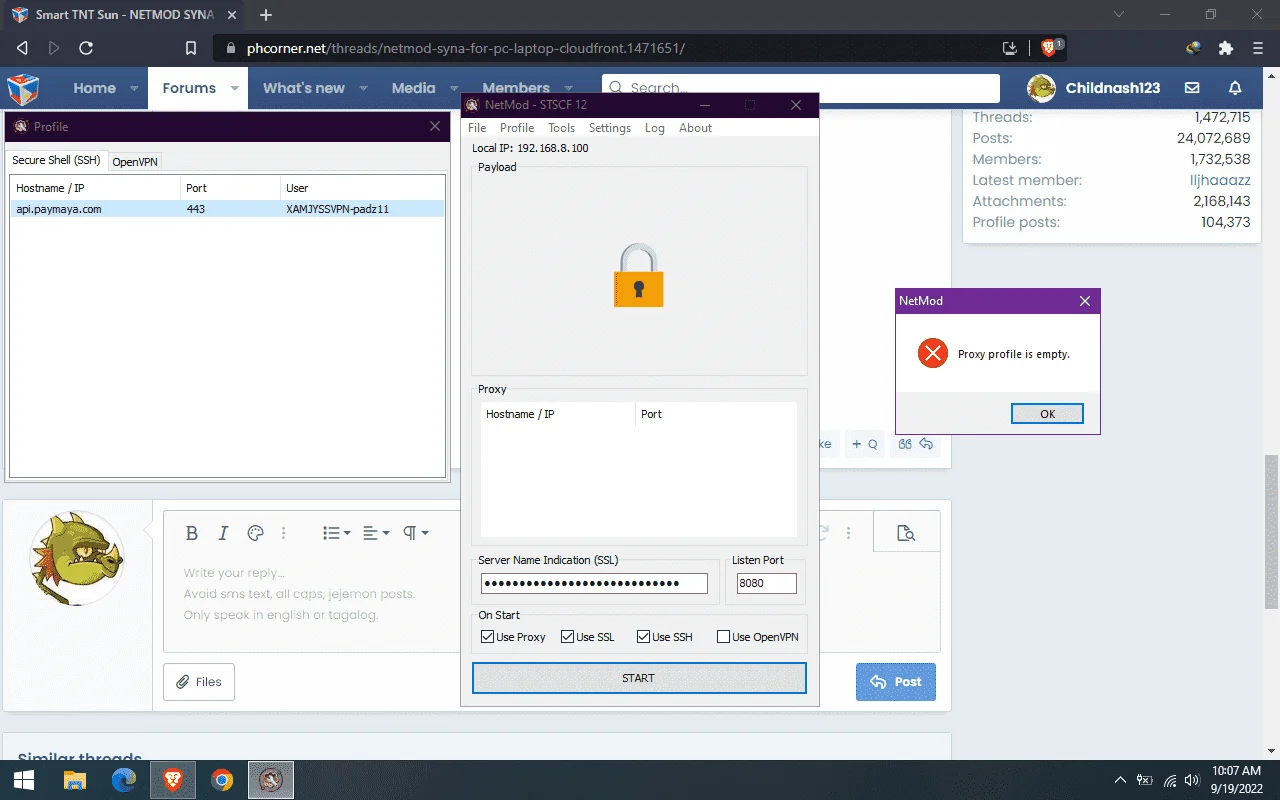Viewport: 1280px width, 800px height.
Task: Open the text alignment dropdown in editor
Action: 376,533
